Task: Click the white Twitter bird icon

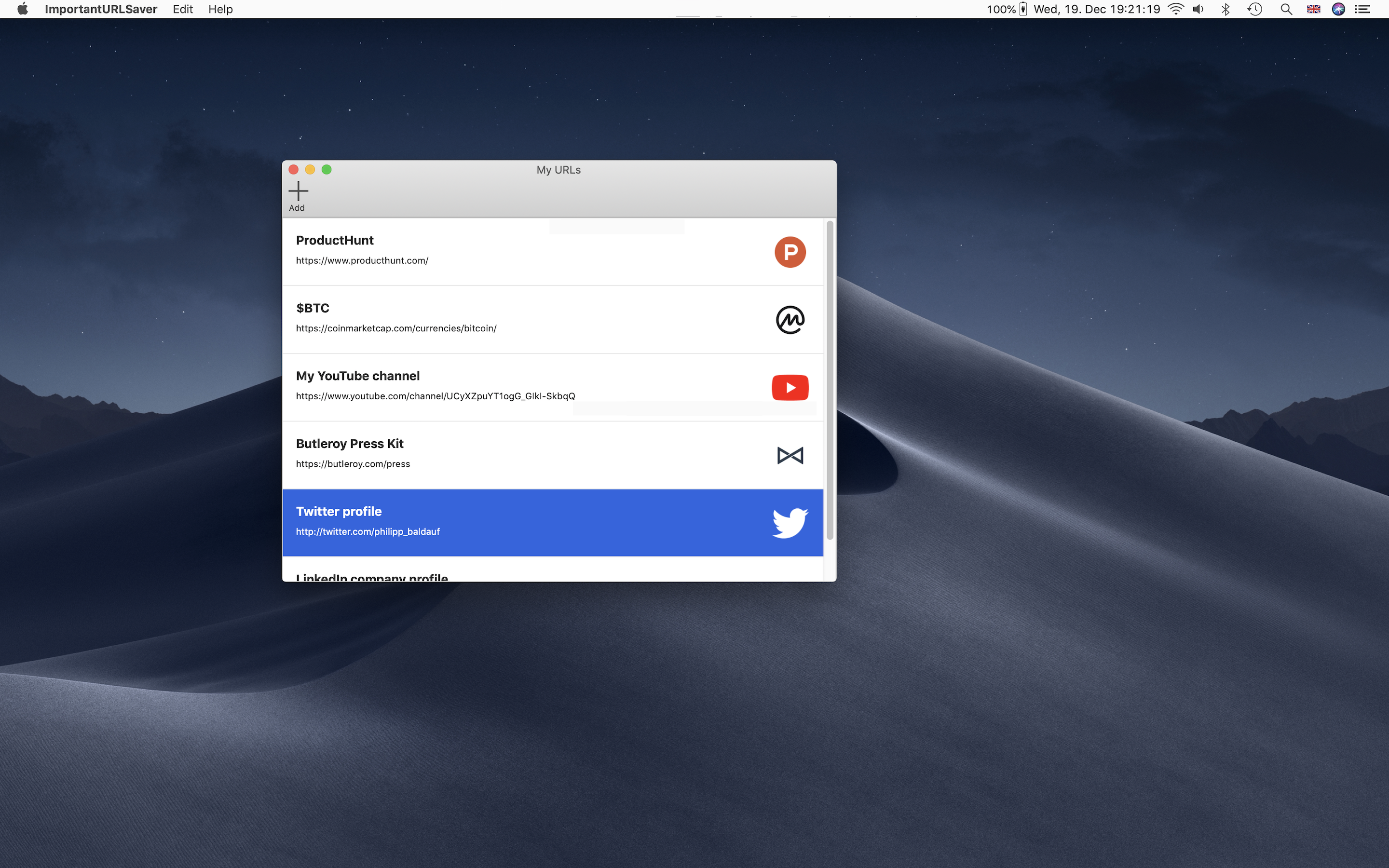Action: (790, 522)
